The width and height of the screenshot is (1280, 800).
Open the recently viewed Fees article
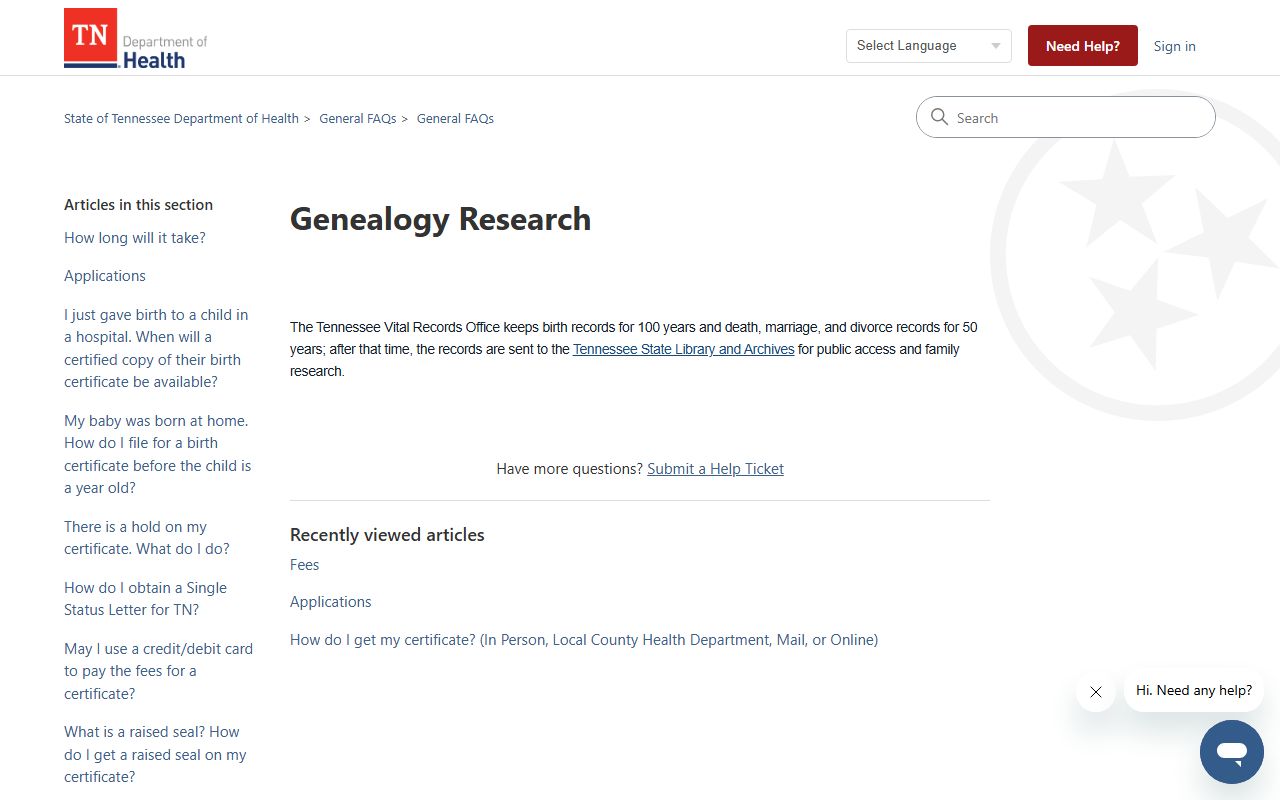(304, 565)
